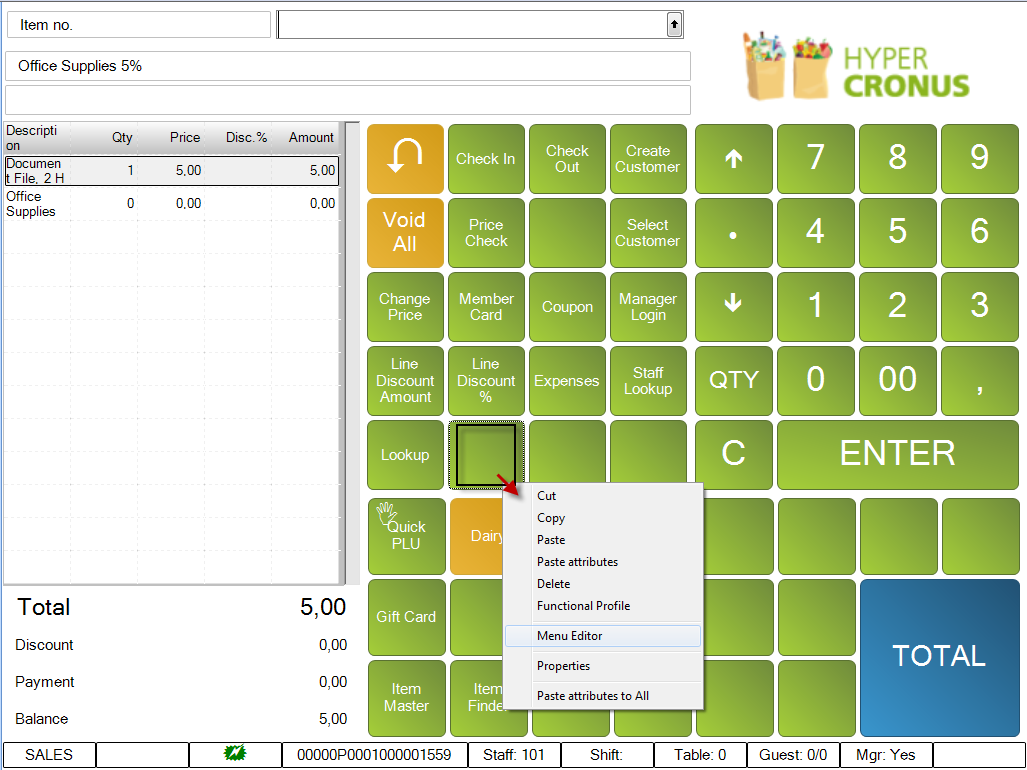
Task: Click the Item Master button
Action: click(406, 697)
